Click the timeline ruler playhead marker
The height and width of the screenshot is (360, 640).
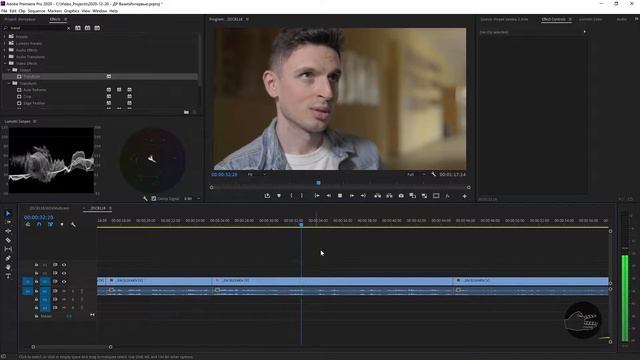tap(301, 224)
